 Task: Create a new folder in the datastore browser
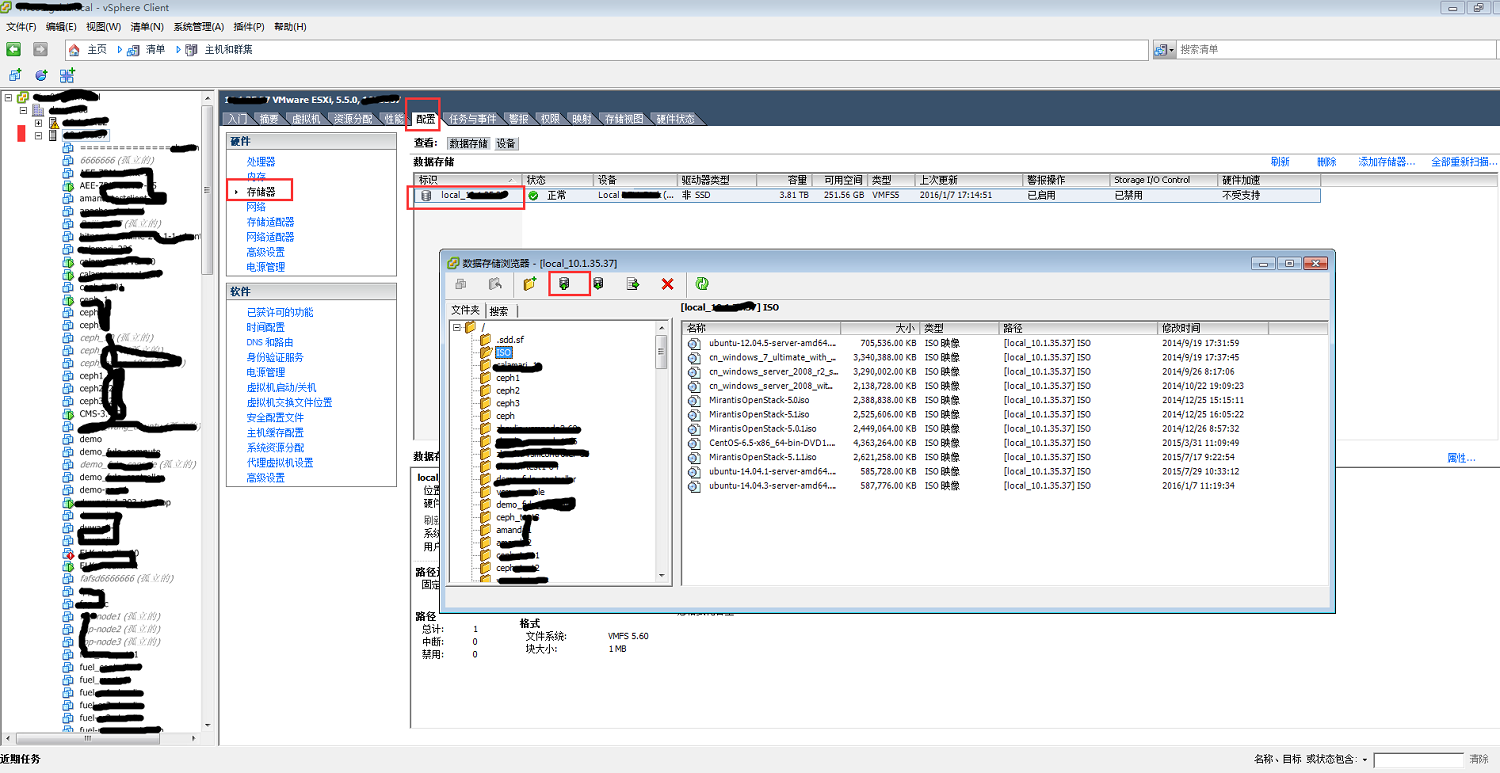pos(530,284)
